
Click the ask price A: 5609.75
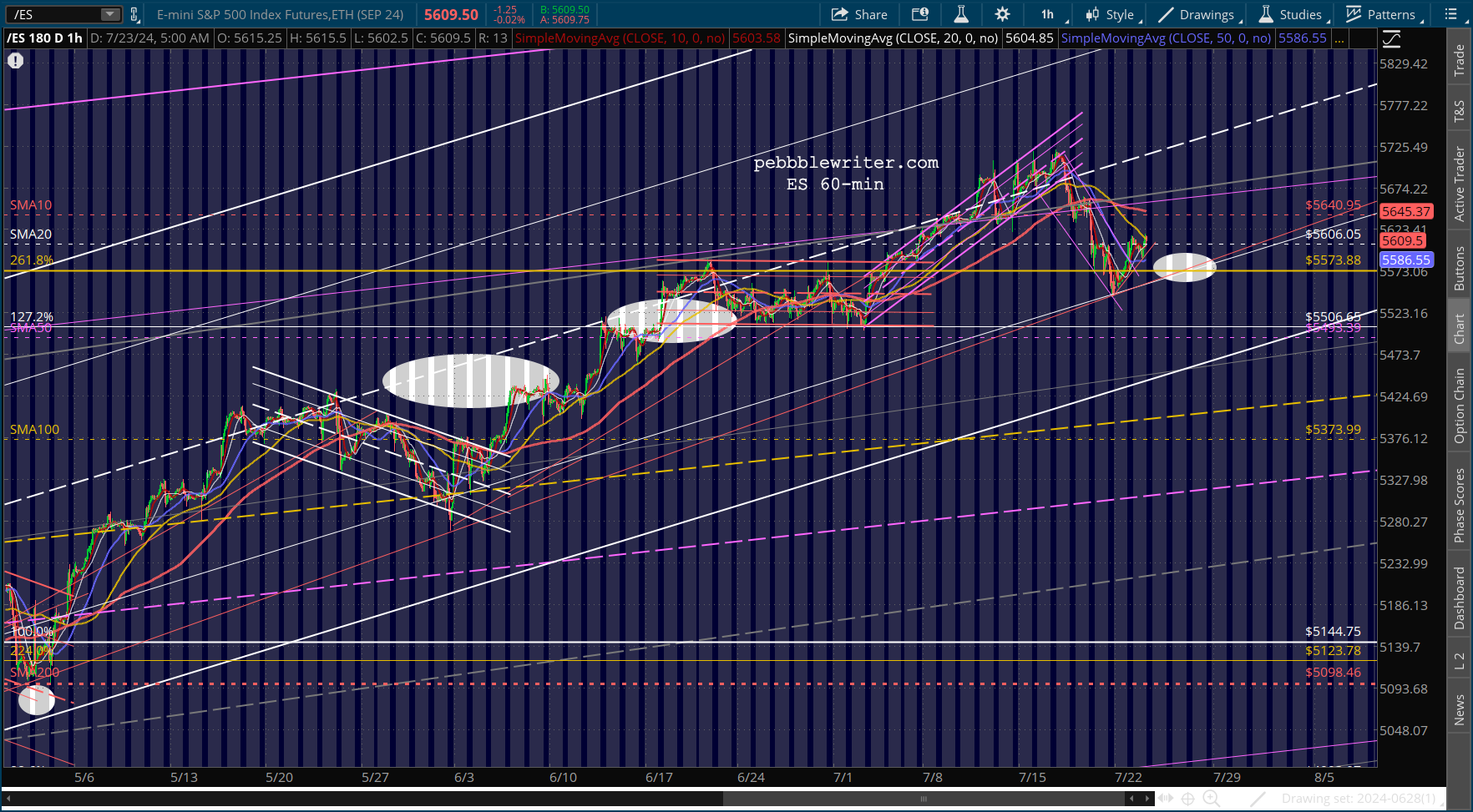(564, 20)
